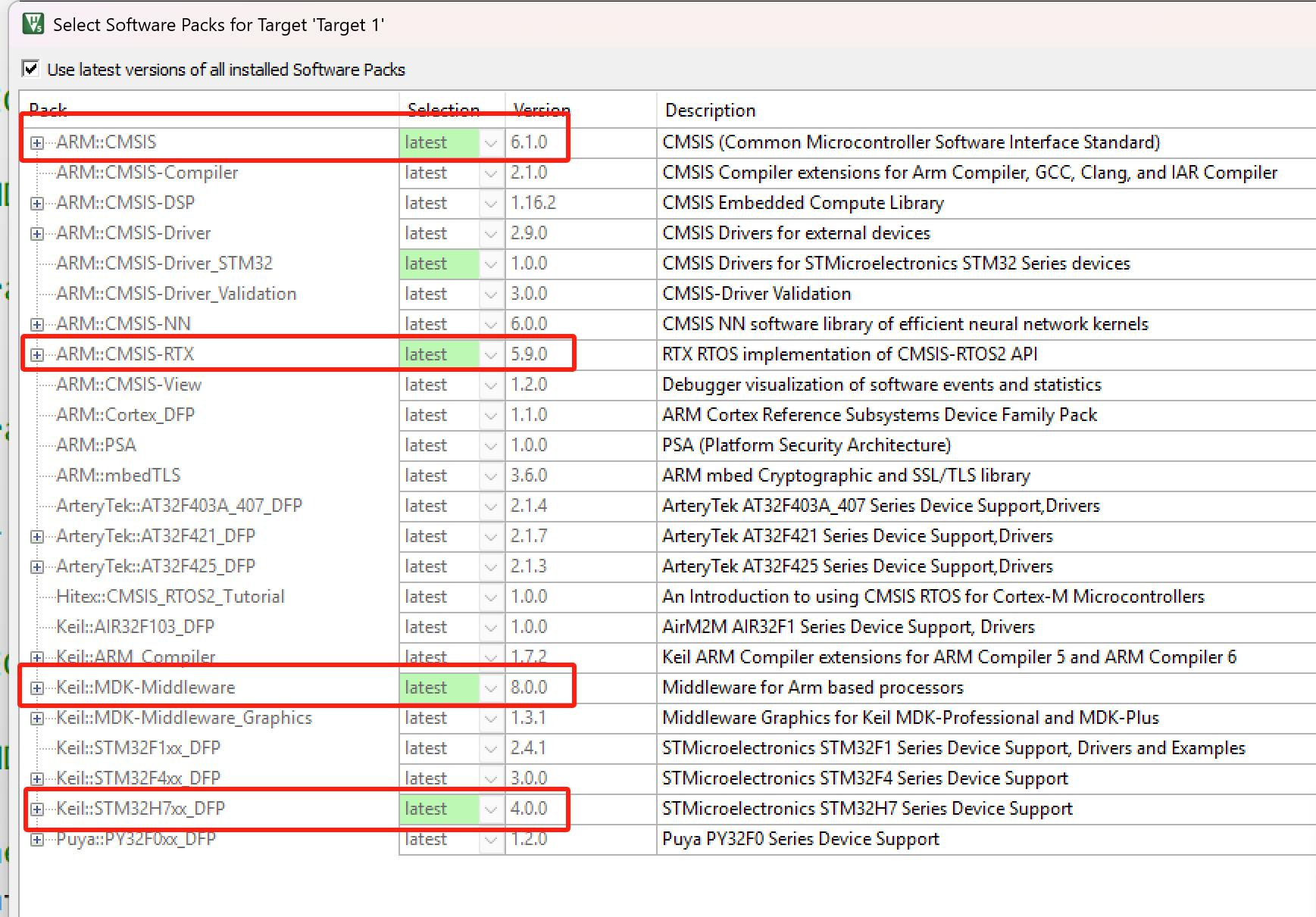This screenshot has width=1316, height=917.
Task: Expand the ARM::CMSIS-DSP pack node
Action: pos(36,203)
